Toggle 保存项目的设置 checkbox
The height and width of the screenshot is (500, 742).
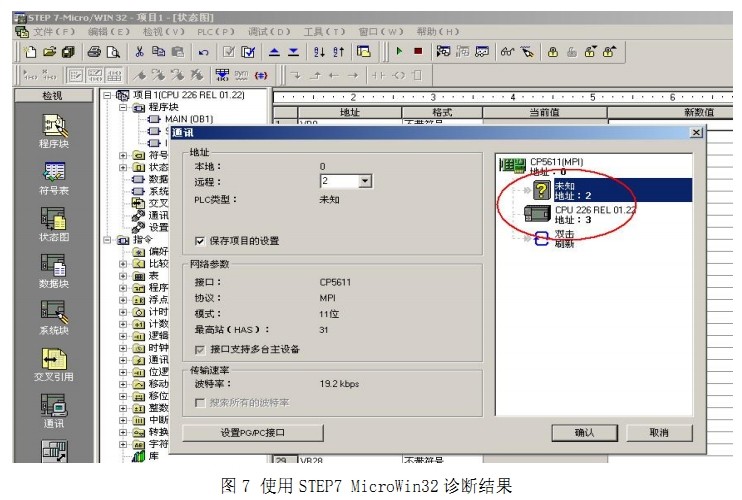pyautogui.click(x=200, y=241)
